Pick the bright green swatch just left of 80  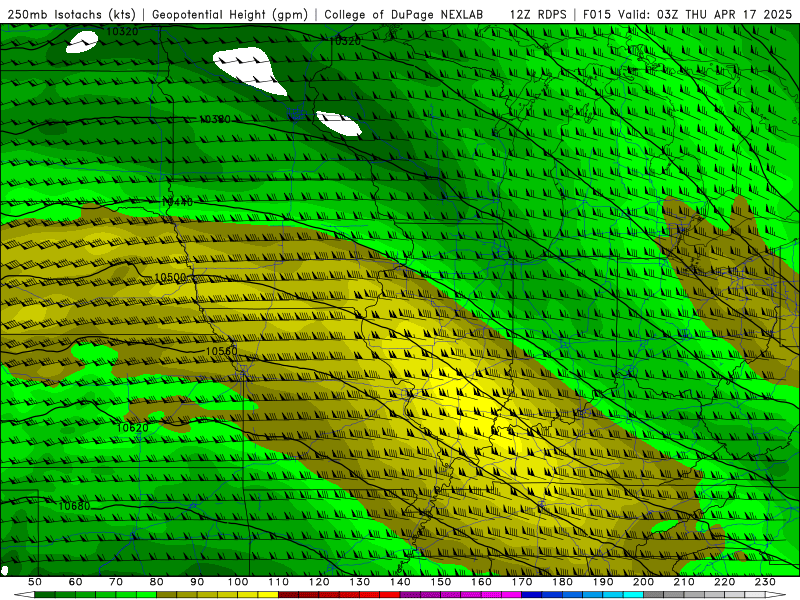146,595
